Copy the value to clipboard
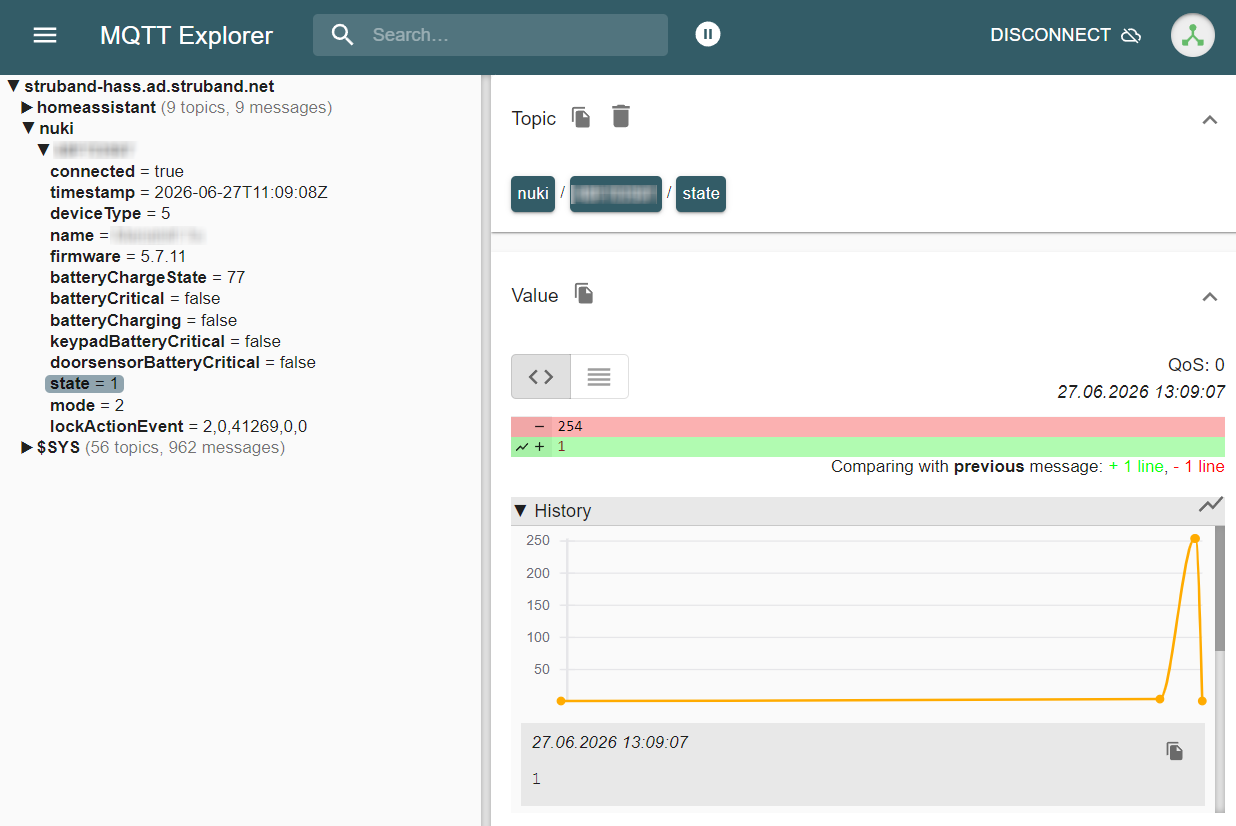 pyautogui.click(x=584, y=293)
